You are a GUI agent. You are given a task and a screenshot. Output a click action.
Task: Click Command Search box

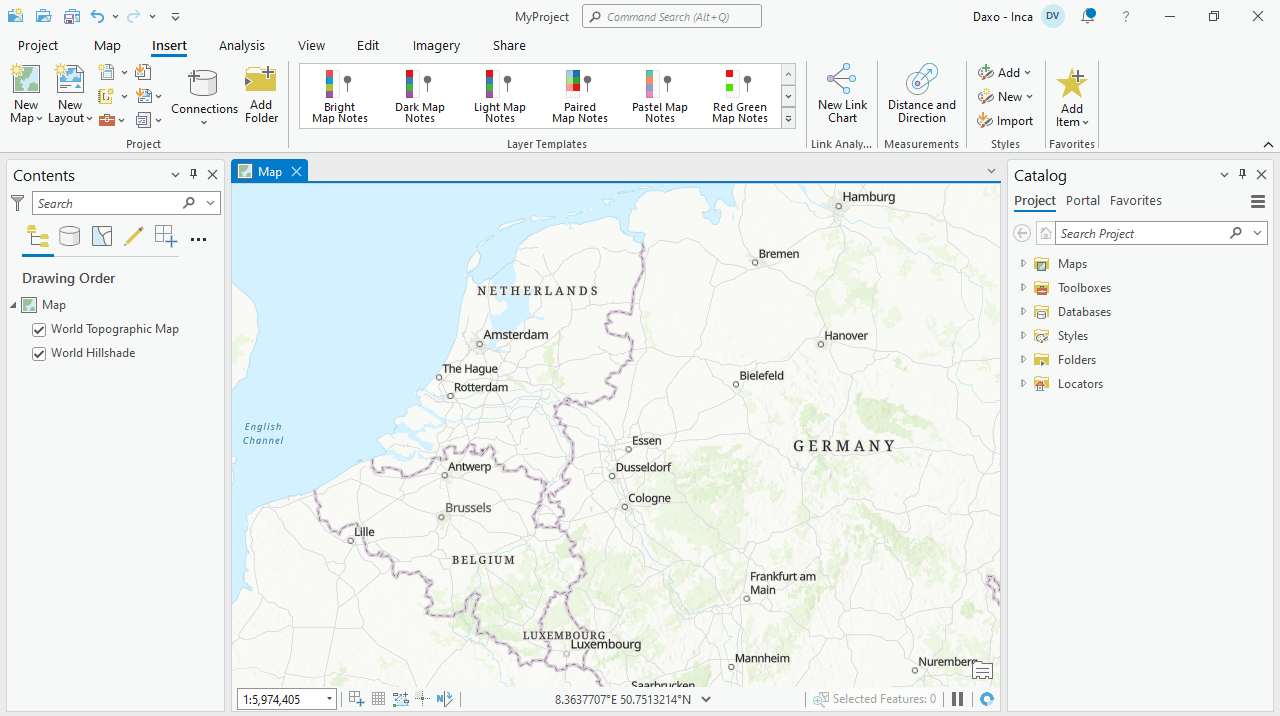point(672,16)
